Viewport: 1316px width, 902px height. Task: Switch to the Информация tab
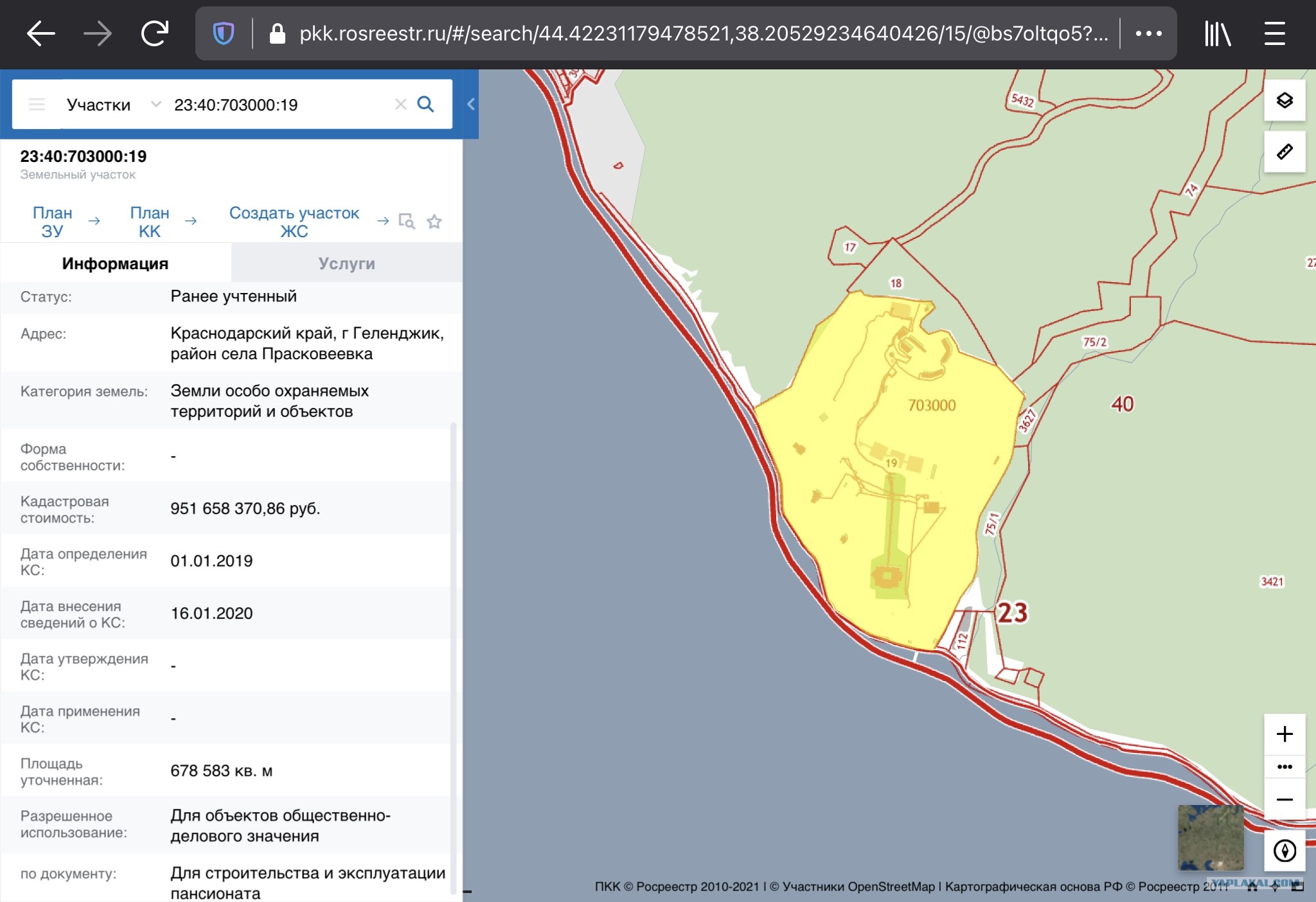click(116, 263)
